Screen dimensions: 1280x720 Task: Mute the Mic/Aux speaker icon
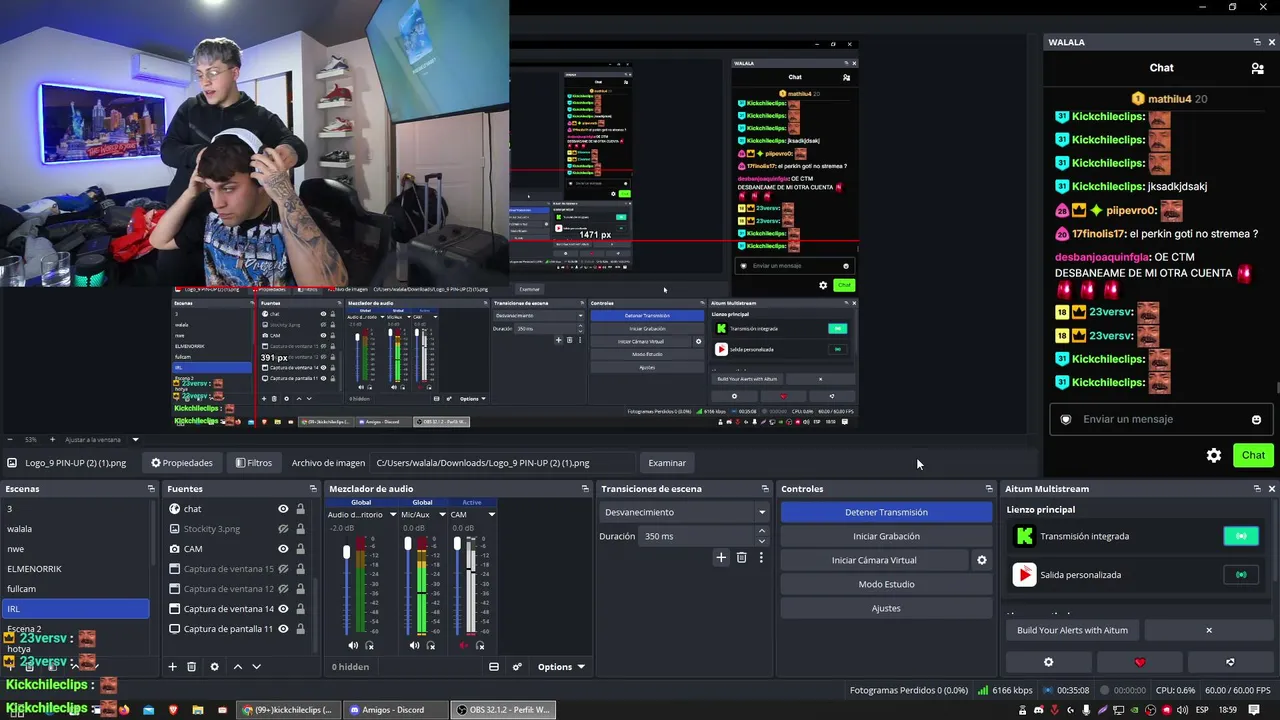tap(414, 646)
